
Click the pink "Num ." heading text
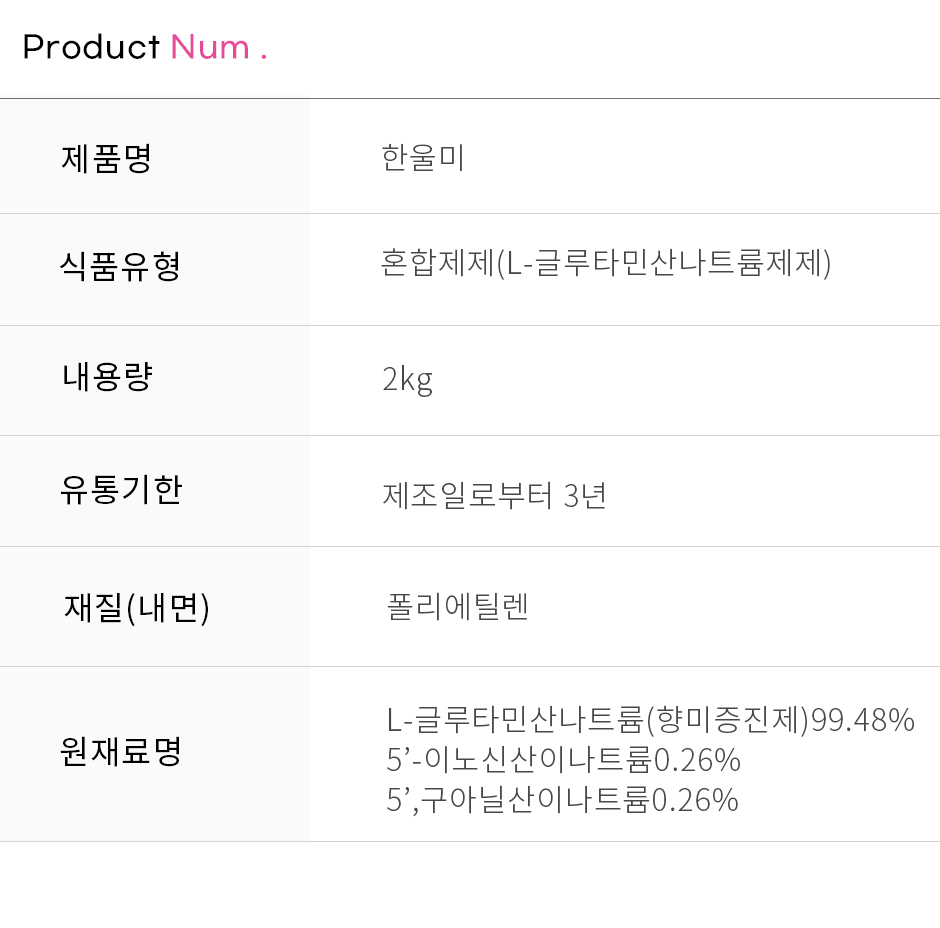tap(218, 47)
